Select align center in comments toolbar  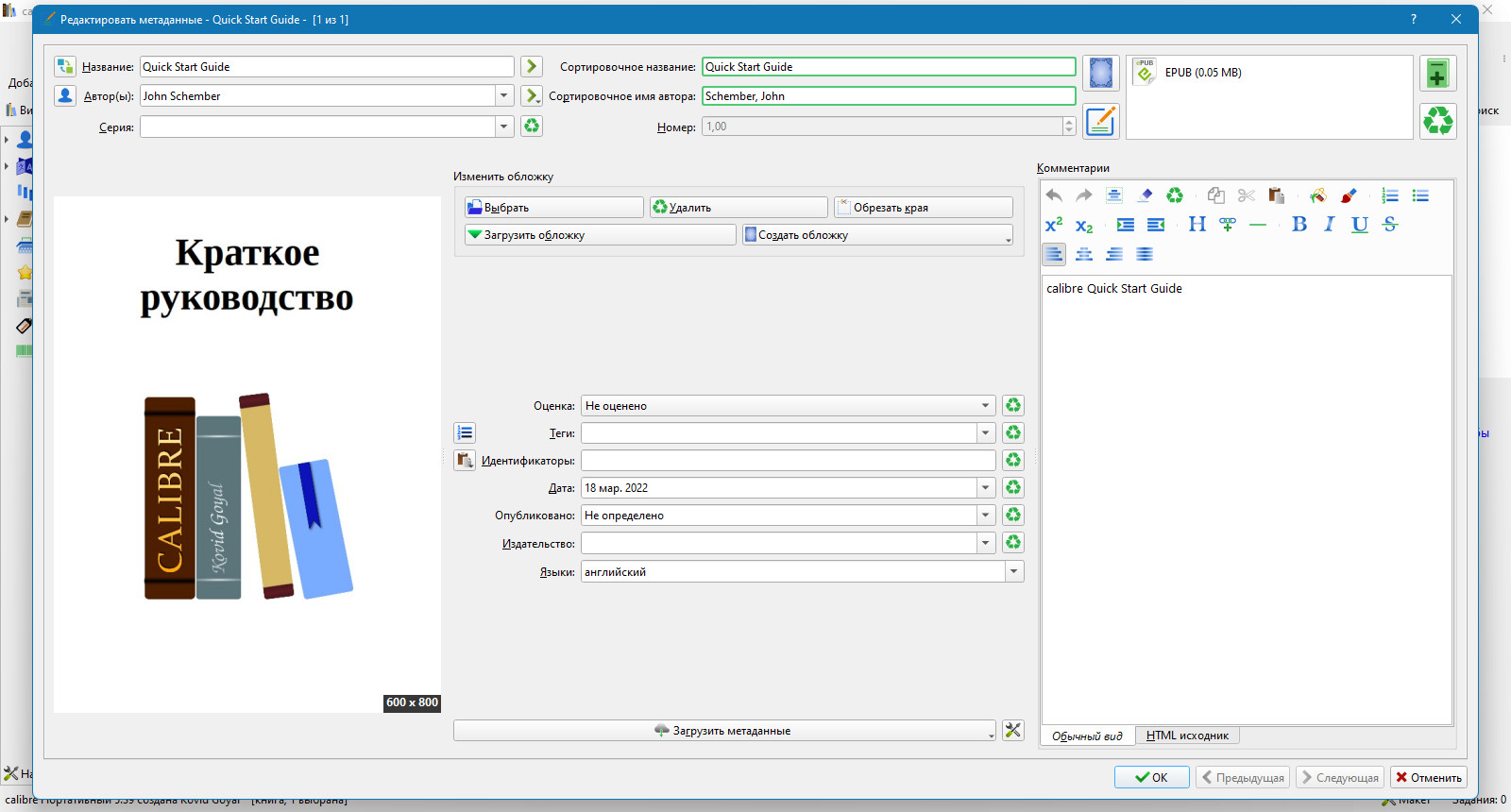[1084, 254]
